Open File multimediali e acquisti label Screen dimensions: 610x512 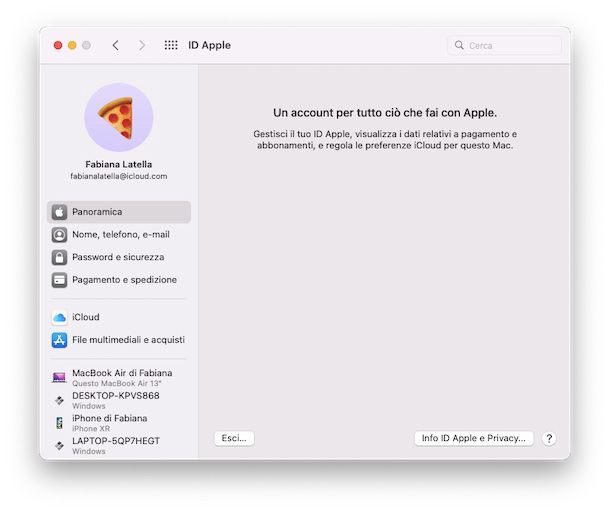point(128,340)
